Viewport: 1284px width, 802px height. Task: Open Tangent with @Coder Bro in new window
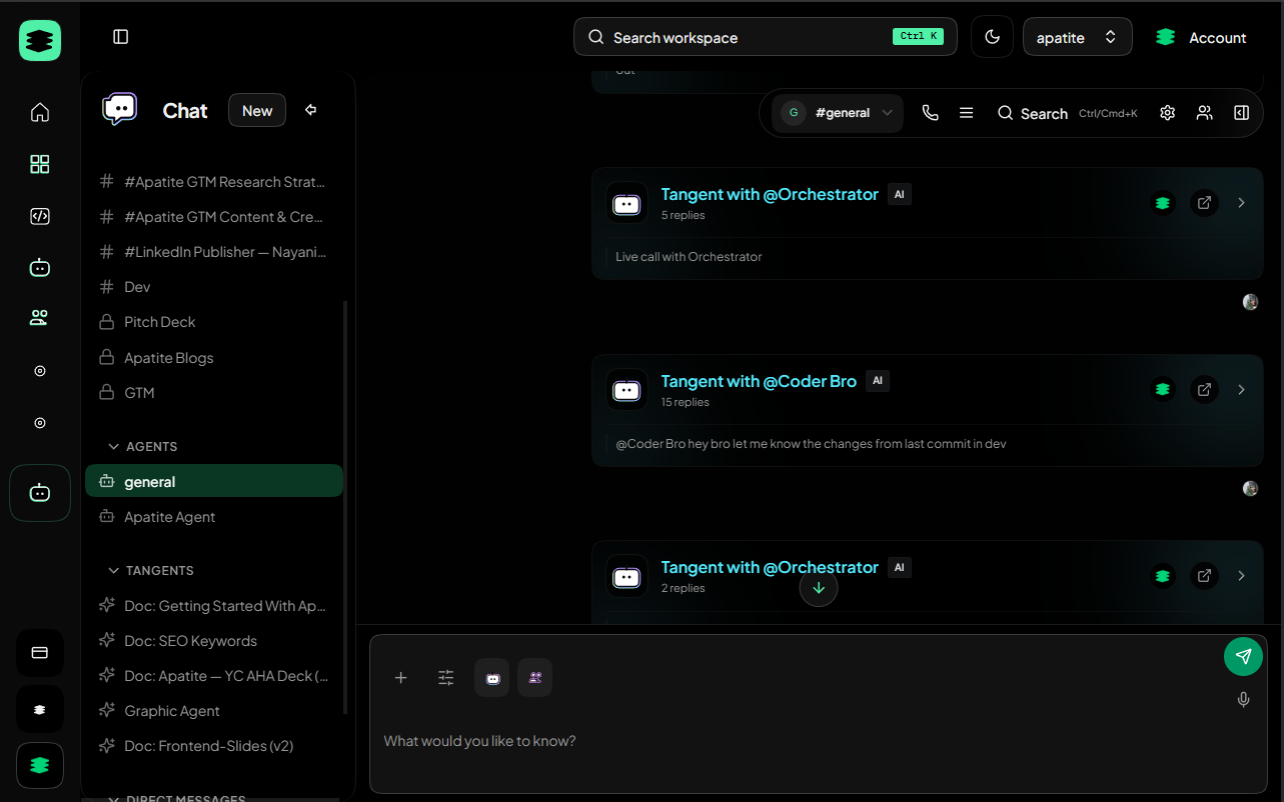1204,389
